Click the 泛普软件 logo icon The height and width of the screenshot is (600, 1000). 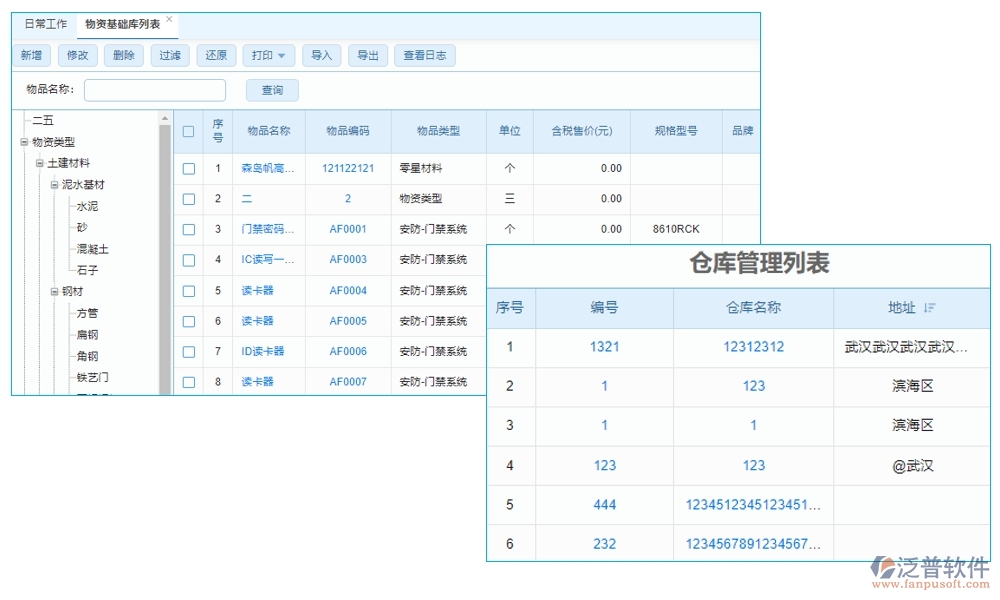[880, 567]
